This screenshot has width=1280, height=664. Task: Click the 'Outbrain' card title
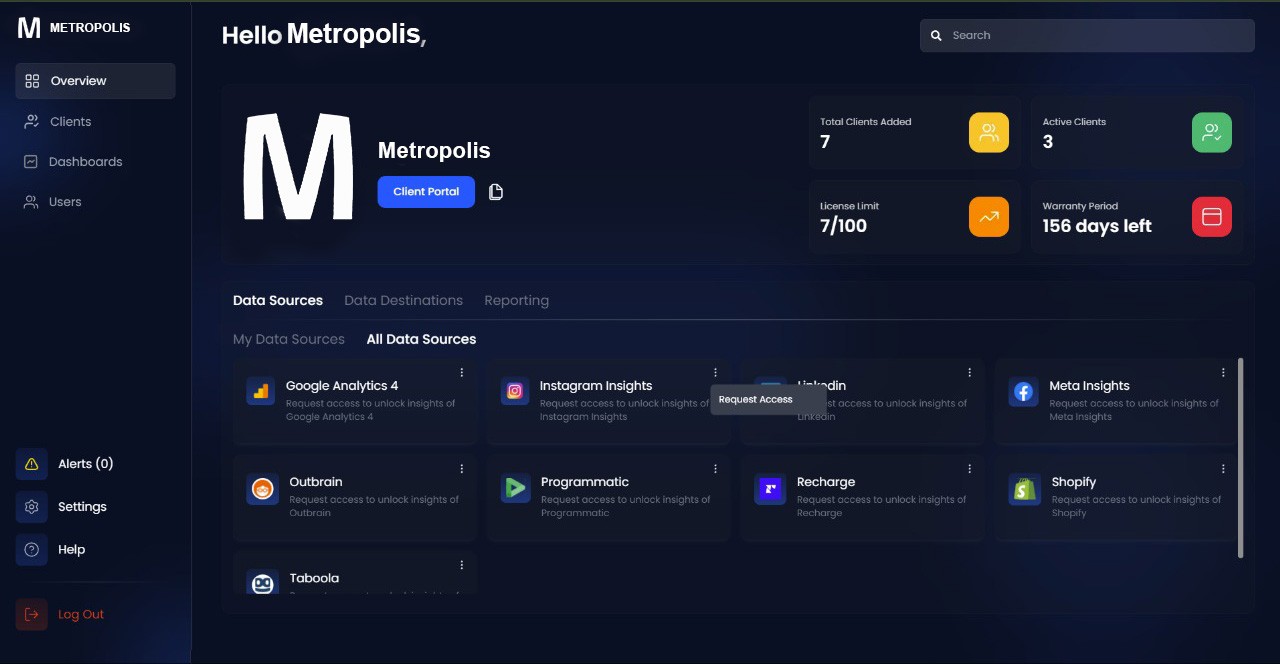pyautogui.click(x=315, y=482)
